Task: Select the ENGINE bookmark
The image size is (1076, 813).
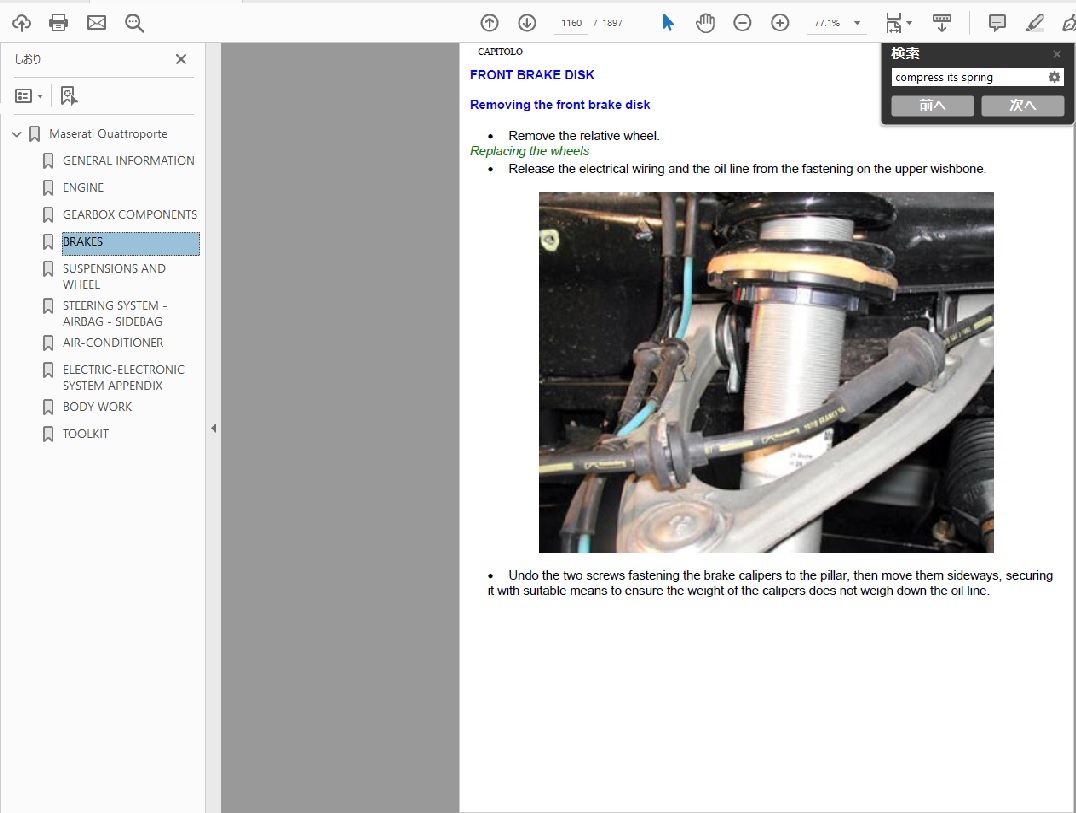Action: pyautogui.click(x=83, y=187)
